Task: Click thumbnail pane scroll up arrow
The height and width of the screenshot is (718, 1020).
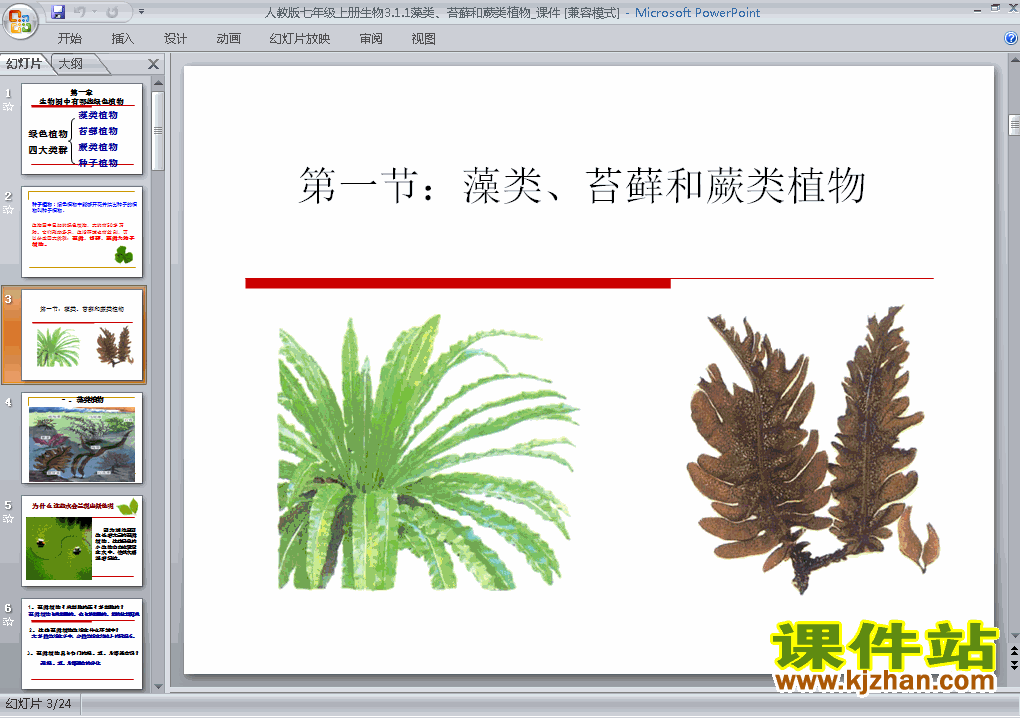Action: (x=158, y=83)
